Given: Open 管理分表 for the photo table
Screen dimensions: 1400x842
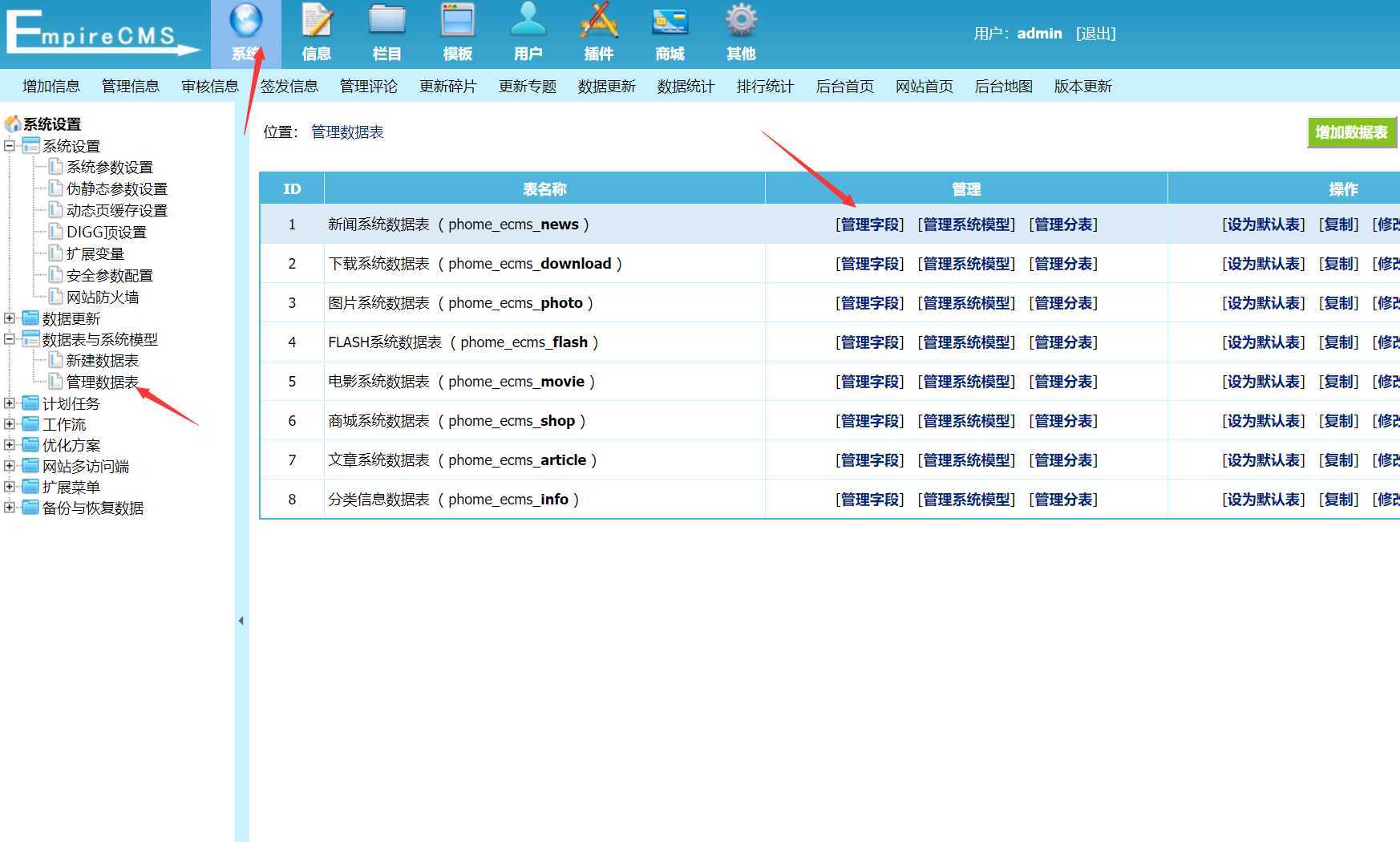Looking at the screenshot, I should [x=1064, y=303].
